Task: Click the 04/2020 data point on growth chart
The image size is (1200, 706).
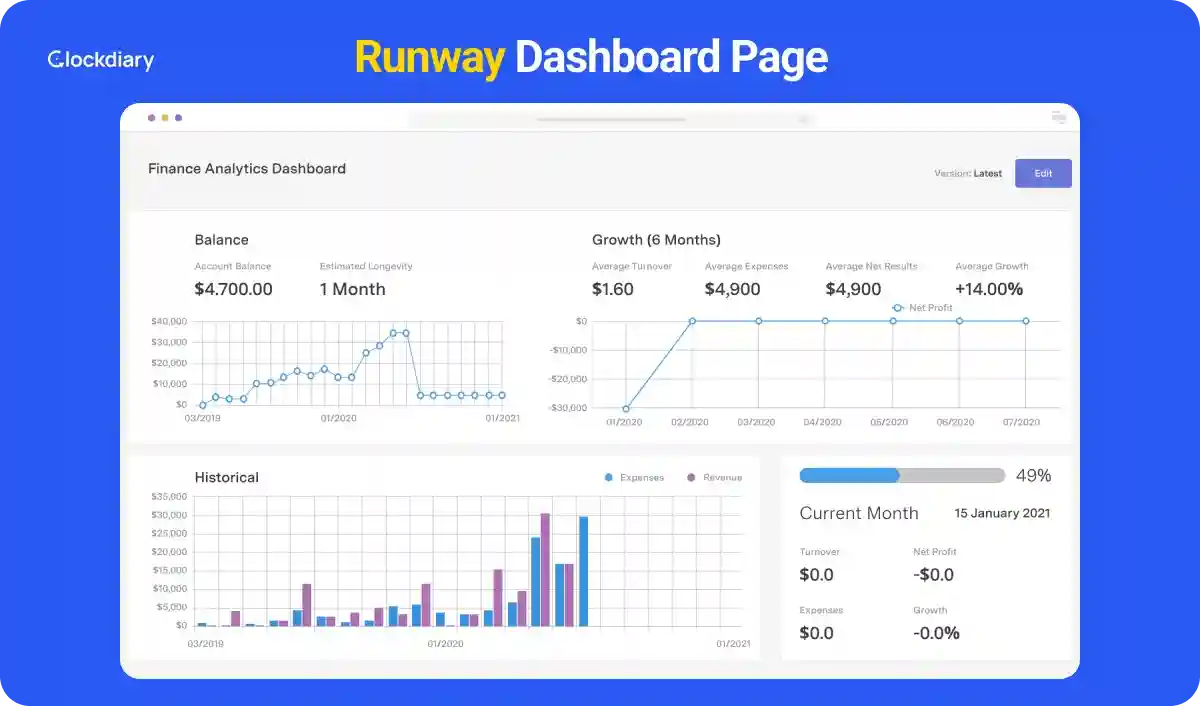Action: (x=825, y=321)
